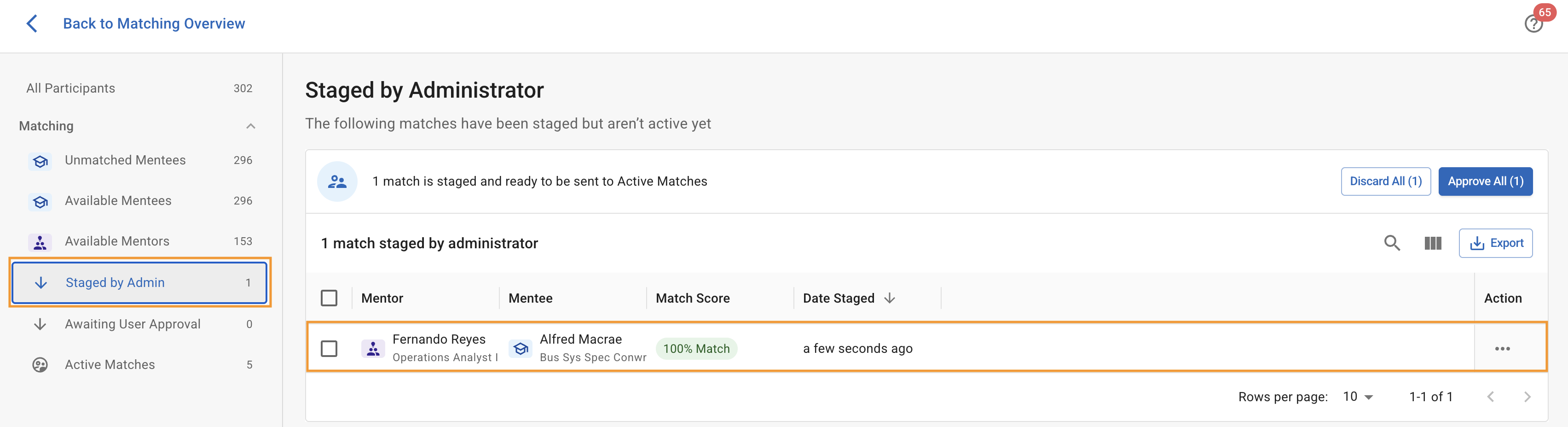Go to the next page arrow

tap(1527, 397)
